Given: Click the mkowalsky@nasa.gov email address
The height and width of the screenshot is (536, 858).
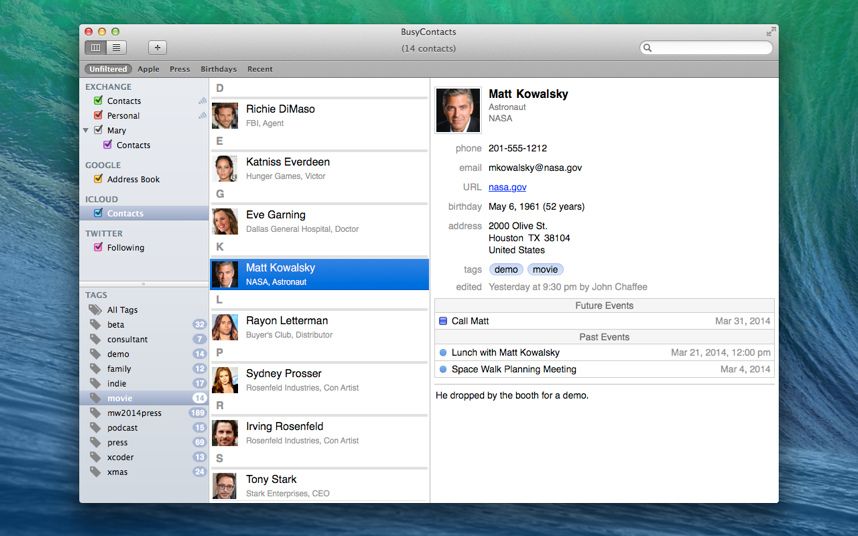Looking at the screenshot, I should point(535,168).
